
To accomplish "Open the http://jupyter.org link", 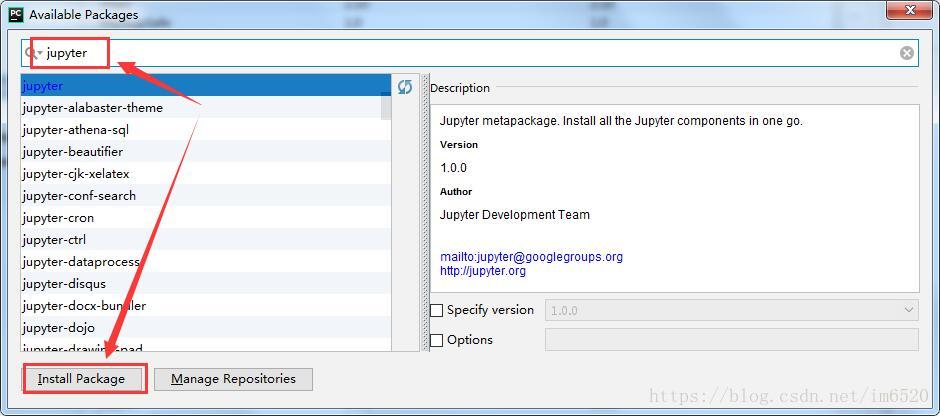I will [x=483, y=271].
